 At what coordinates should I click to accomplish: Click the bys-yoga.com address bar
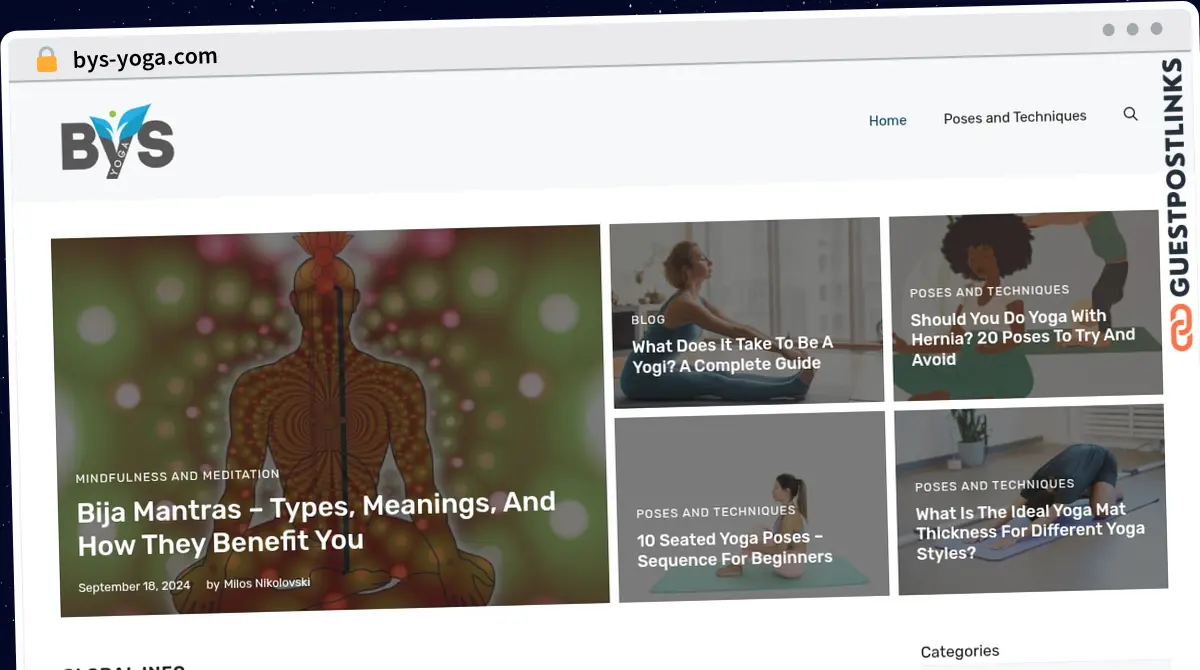[145, 58]
